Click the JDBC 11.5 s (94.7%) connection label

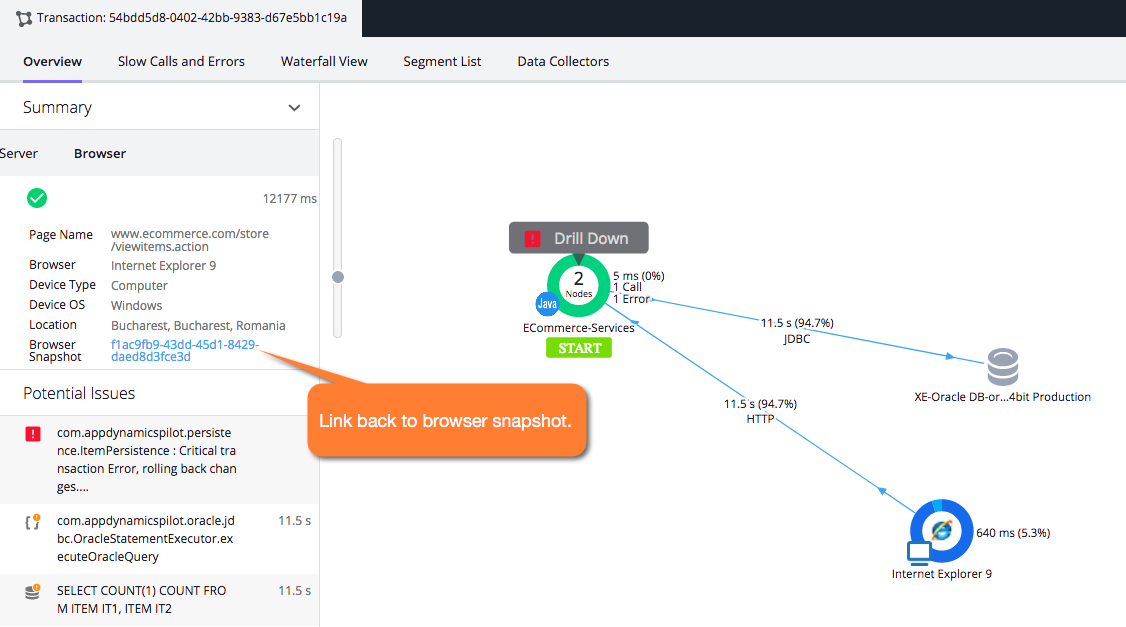(797, 331)
